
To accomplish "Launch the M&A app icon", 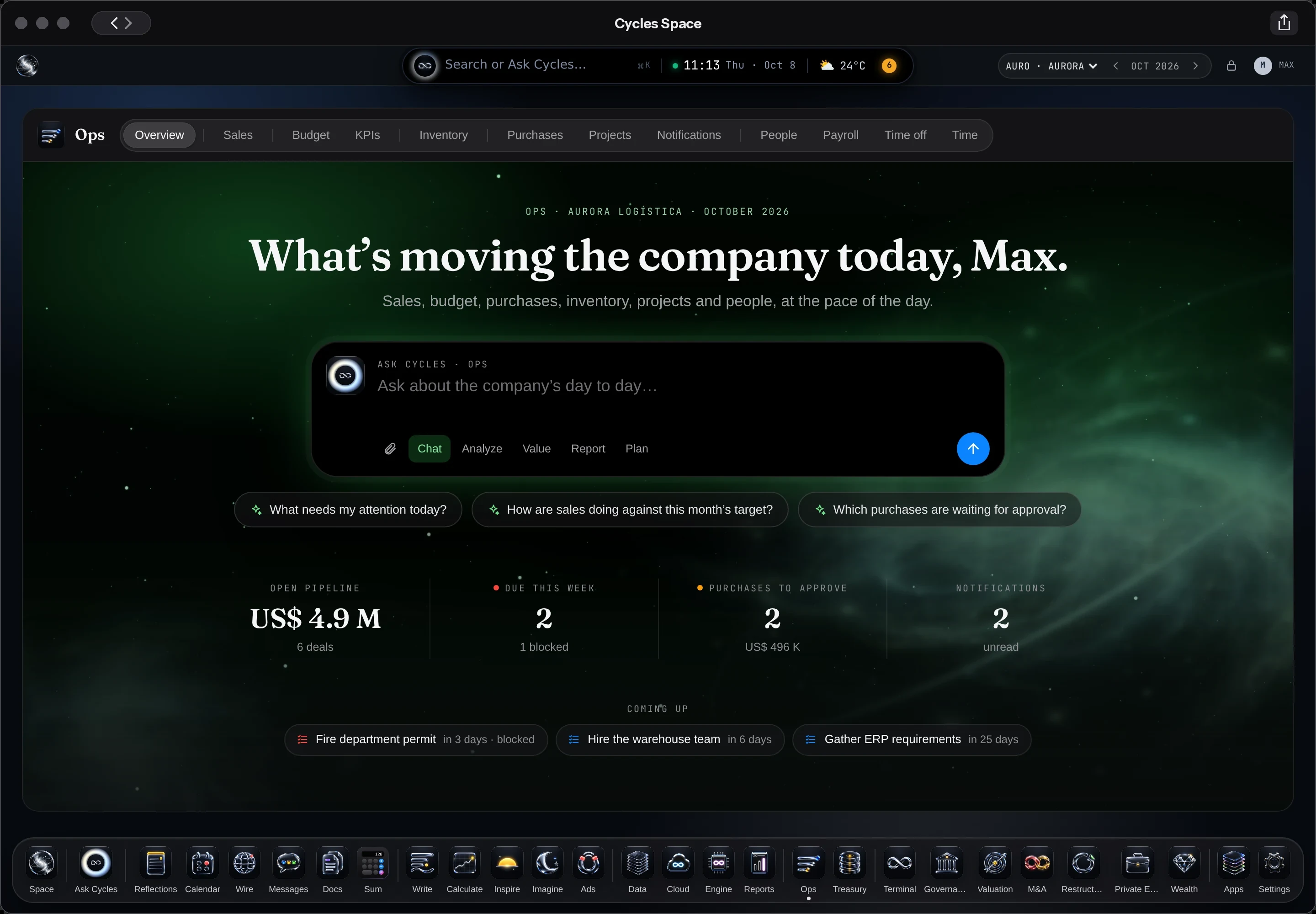I will coord(1036,862).
